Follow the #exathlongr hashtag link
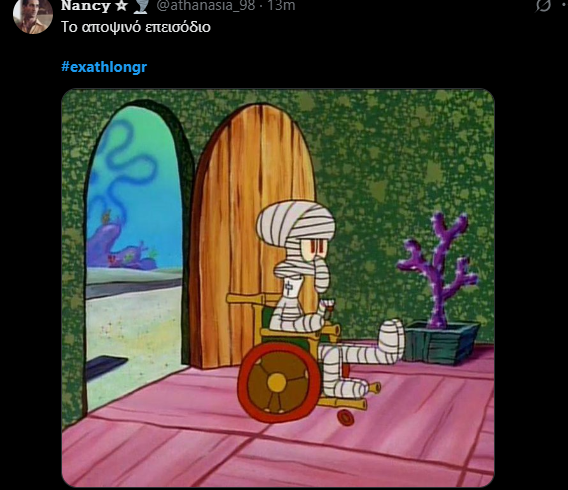 point(104,67)
